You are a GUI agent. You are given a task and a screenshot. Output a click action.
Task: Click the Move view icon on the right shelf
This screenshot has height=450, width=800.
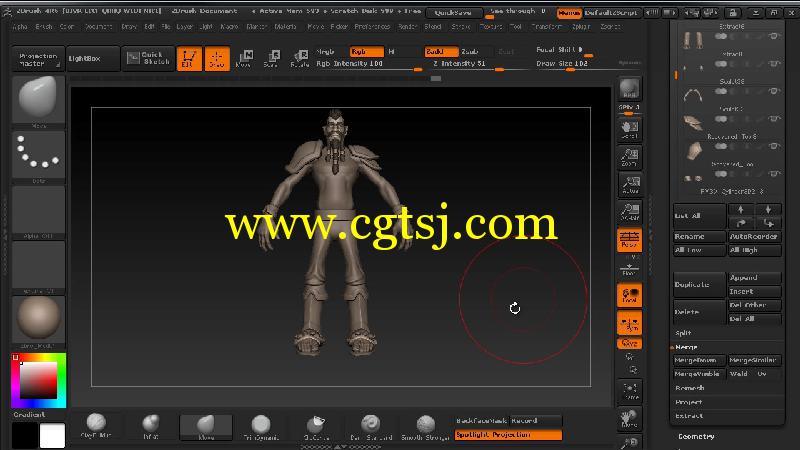630,418
